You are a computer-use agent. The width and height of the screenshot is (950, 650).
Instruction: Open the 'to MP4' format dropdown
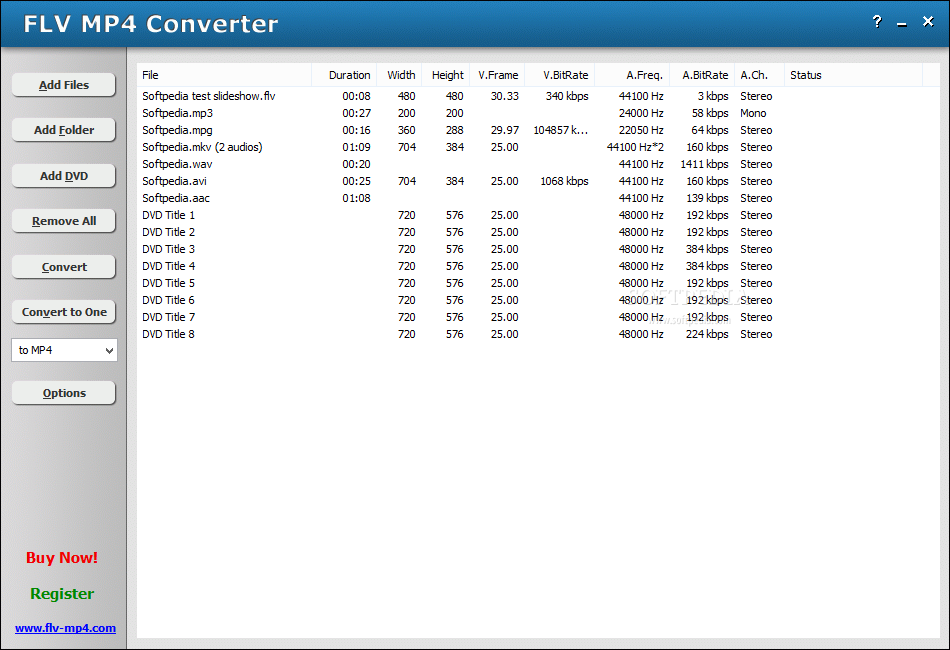pos(64,350)
